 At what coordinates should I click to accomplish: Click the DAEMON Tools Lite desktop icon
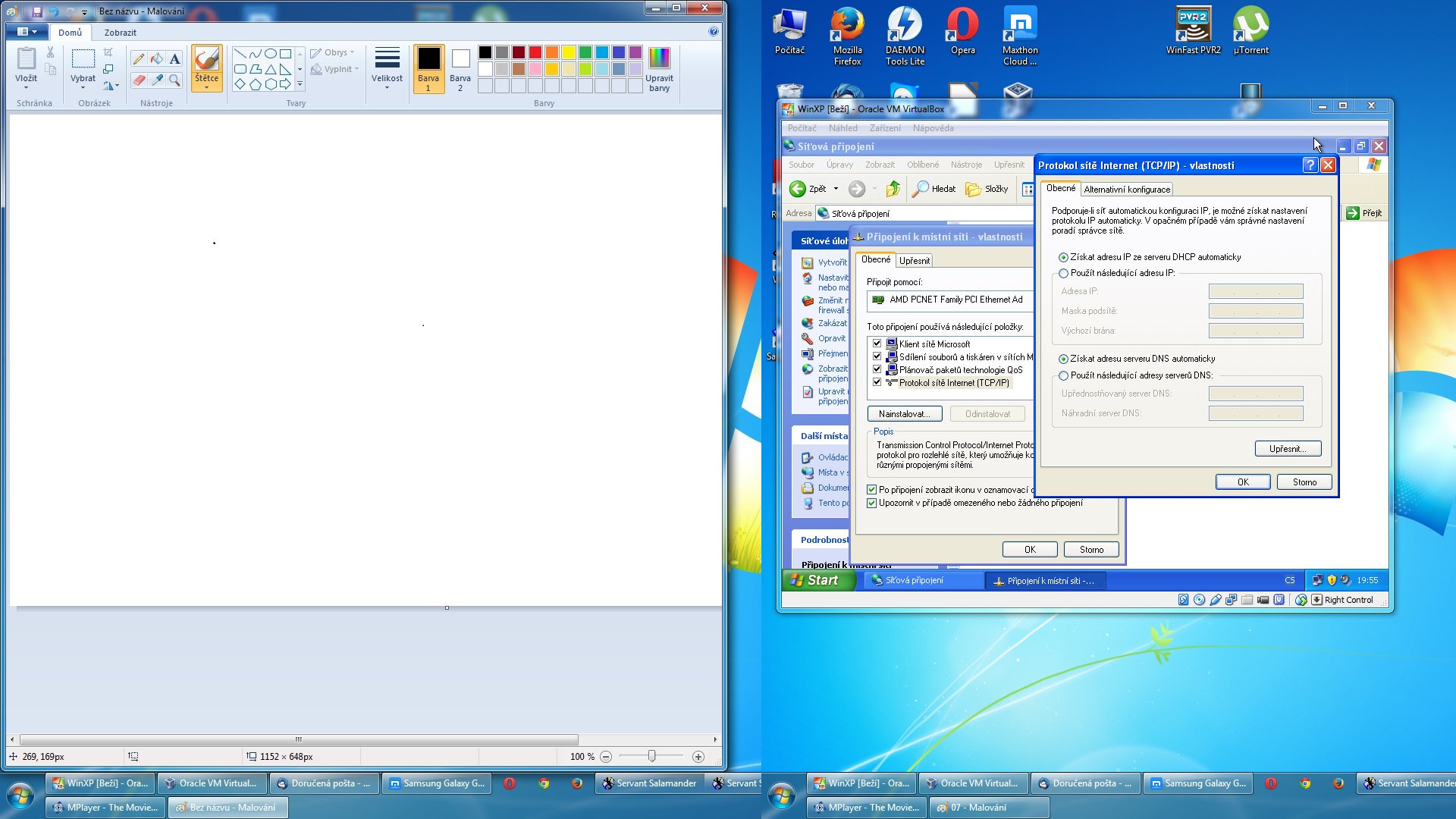point(905,36)
